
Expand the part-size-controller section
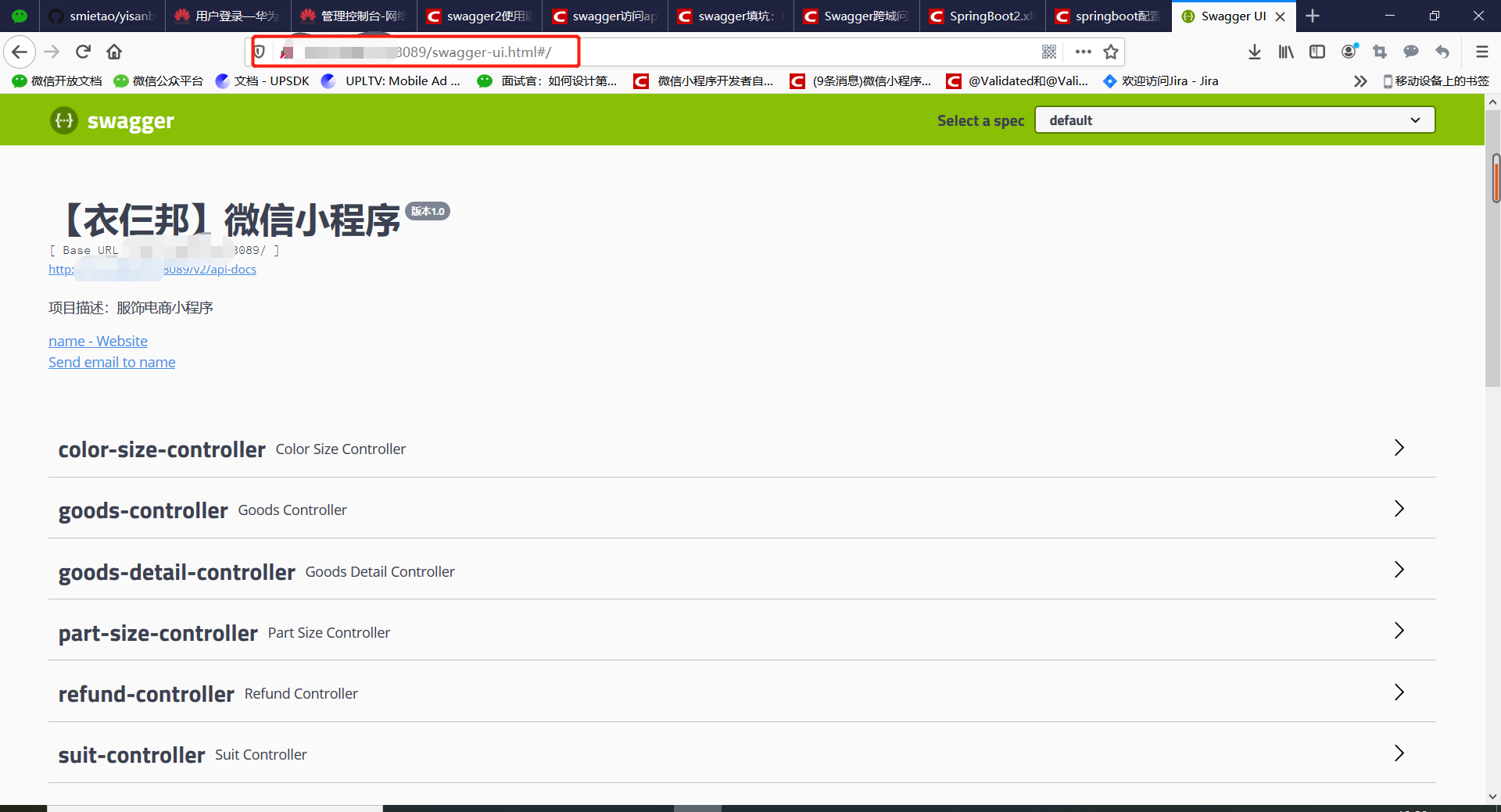(742, 632)
